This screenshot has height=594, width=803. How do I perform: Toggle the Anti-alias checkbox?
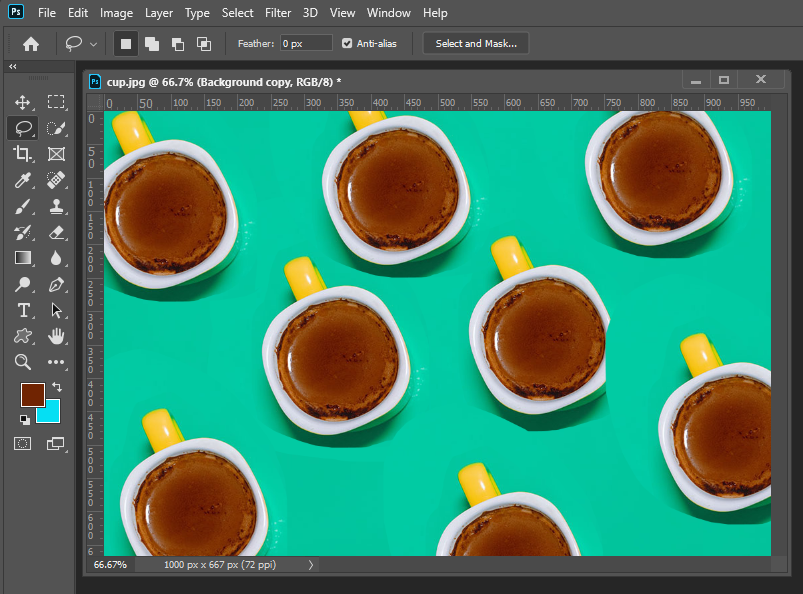click(x=347, y=44)
